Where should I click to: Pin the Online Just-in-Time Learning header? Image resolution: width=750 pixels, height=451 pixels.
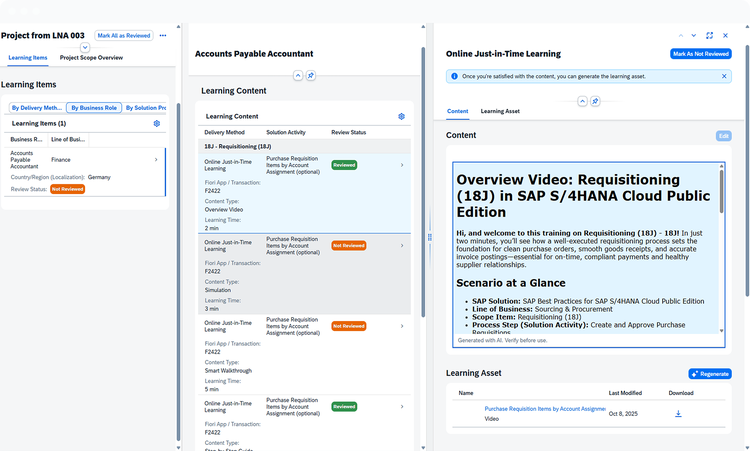pos(595,101)
